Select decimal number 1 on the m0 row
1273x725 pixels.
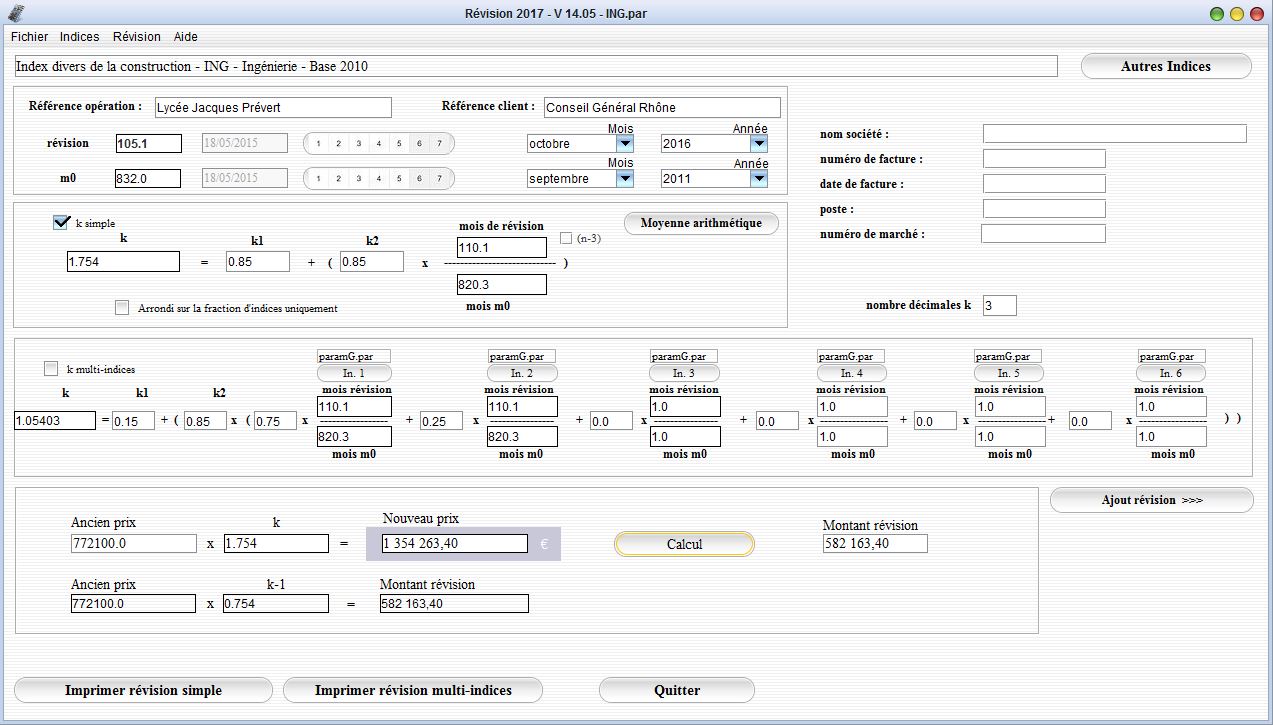click(318, 179)
